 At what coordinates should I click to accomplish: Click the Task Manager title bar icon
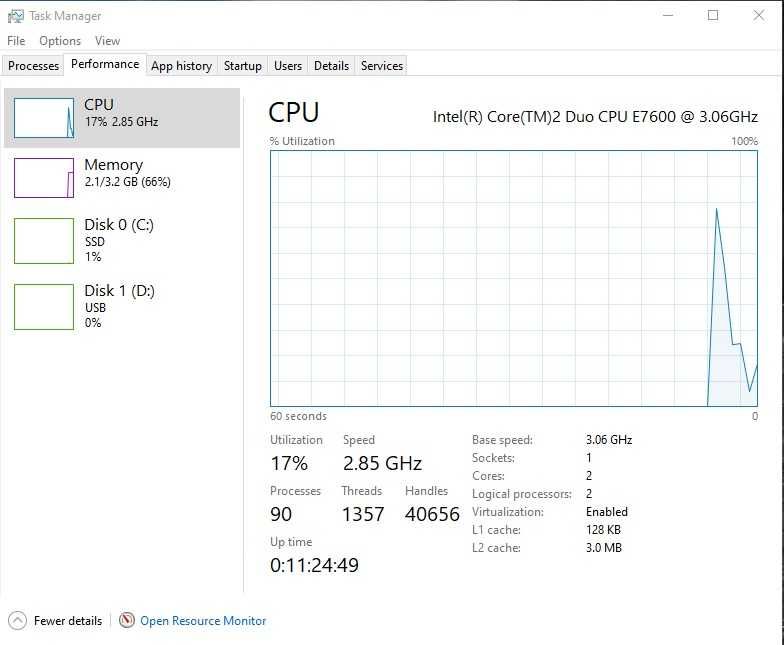click(x=15, y=16)
